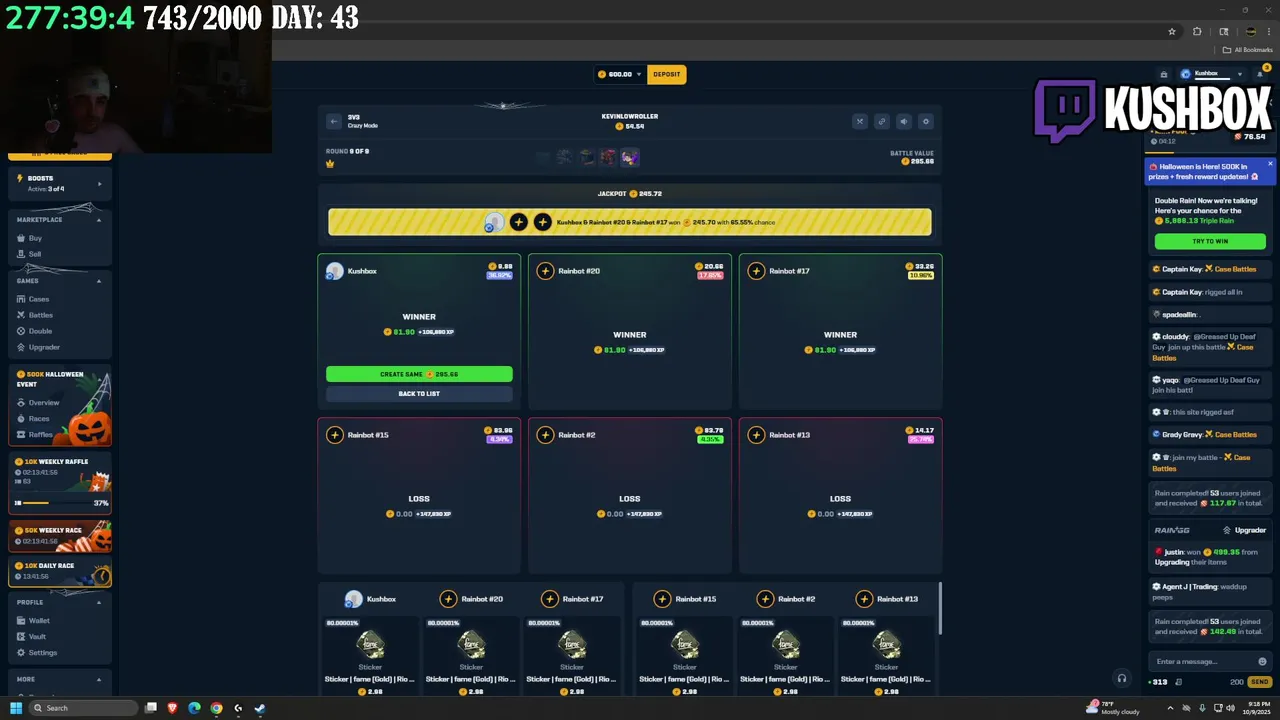Click Rainbot #13's fame gold sticker item
This screenshot has width=1280, height=720.
886,654
